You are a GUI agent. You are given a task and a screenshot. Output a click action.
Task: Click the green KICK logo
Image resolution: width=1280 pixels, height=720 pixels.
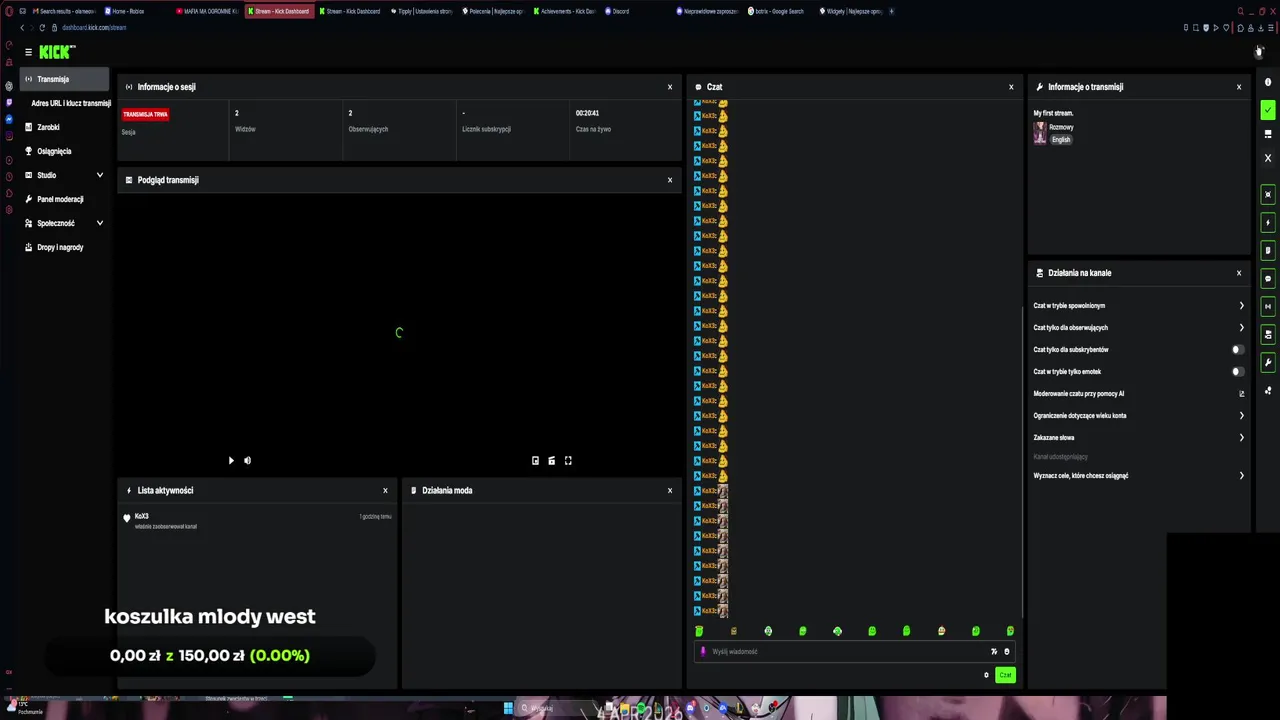[57, 52]
